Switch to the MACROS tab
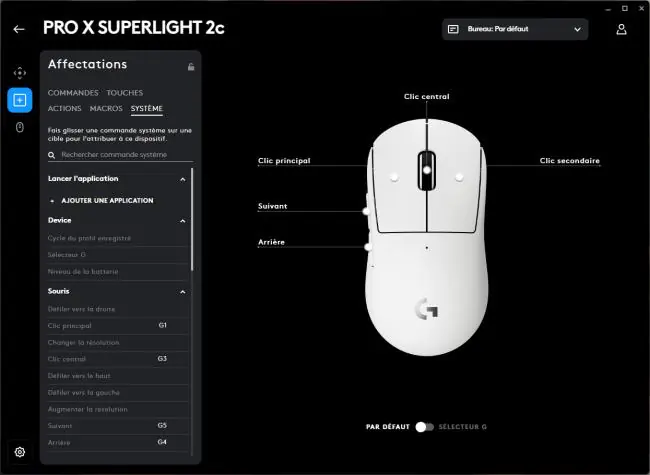 click(x=106, y=108)
